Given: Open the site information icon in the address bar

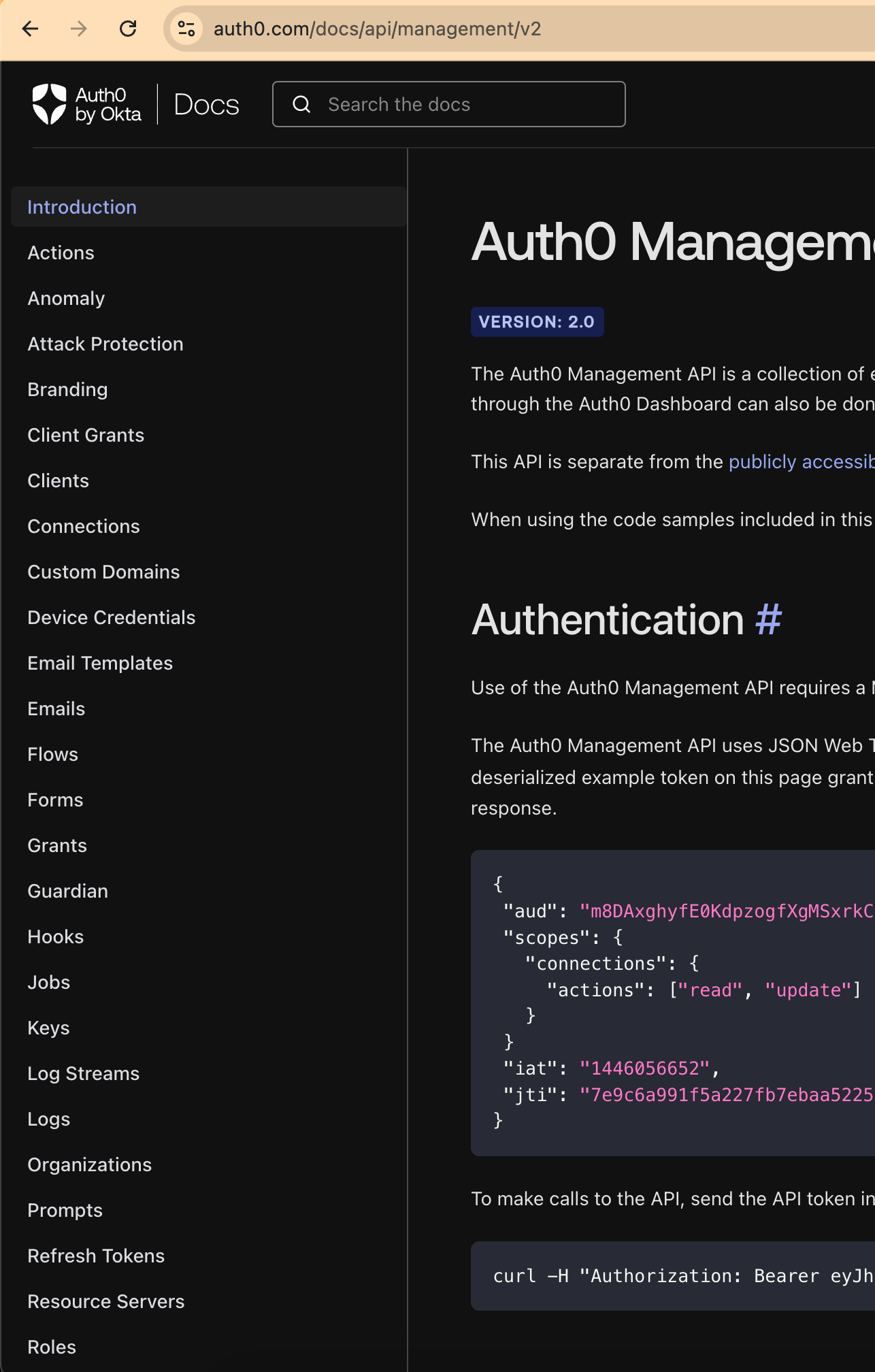Looking at the screenshot, I should coord(186,29).
